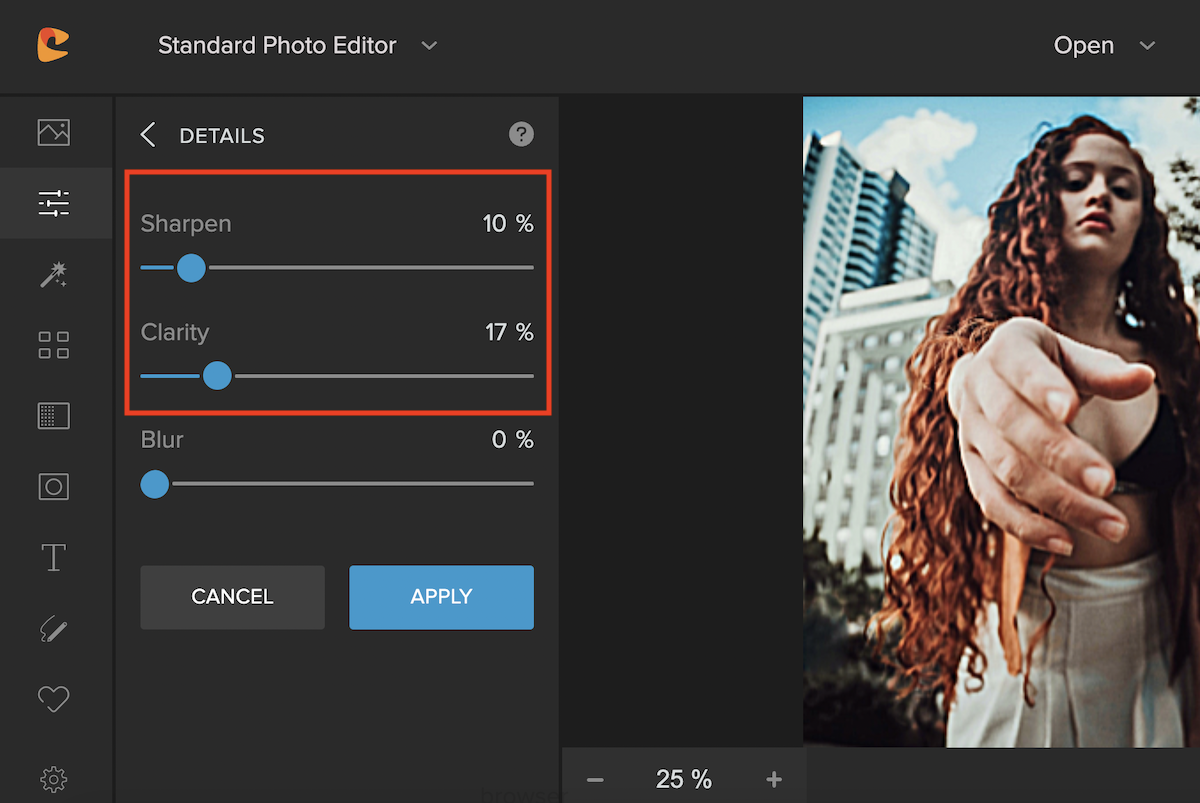Click the Sharpen slider handle
The height and width of the screenshot is (803, 1200).
coord(191,268)
